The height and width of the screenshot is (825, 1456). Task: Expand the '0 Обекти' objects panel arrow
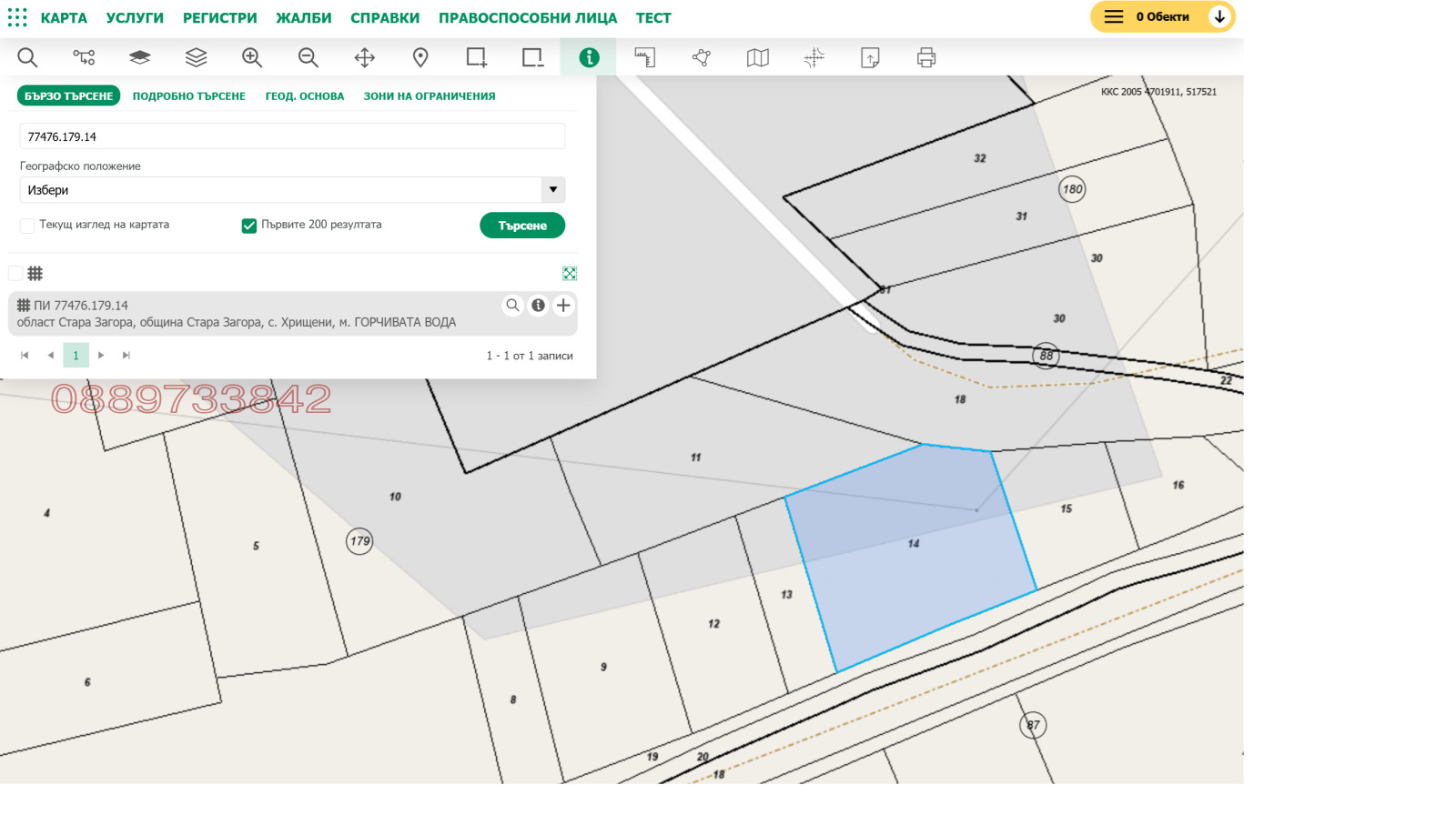[1219, 16]
